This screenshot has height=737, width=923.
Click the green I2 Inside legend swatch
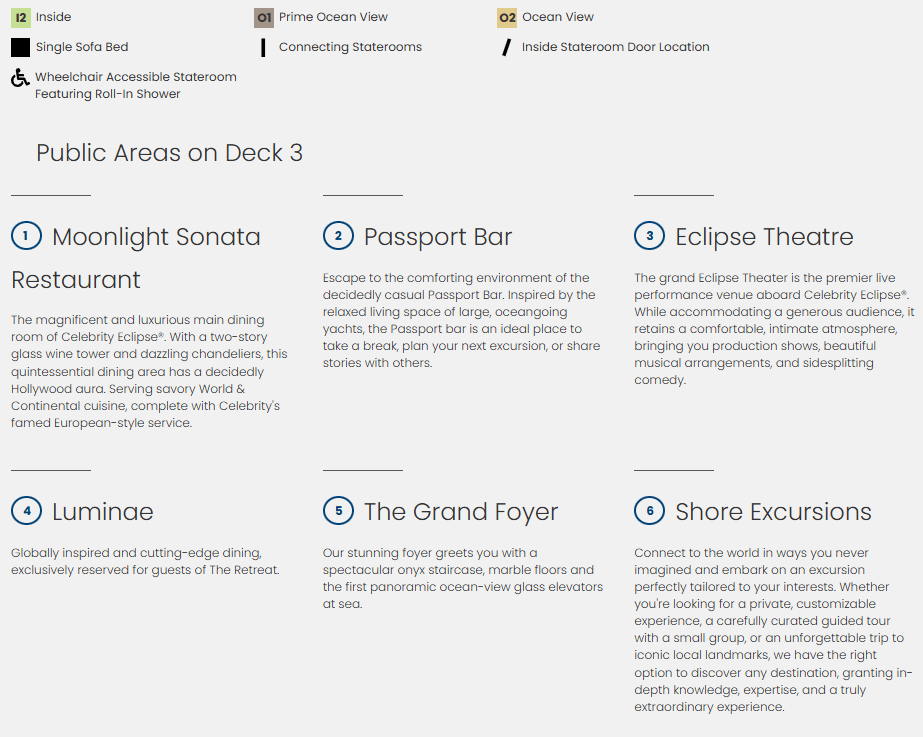coord(20,17)
